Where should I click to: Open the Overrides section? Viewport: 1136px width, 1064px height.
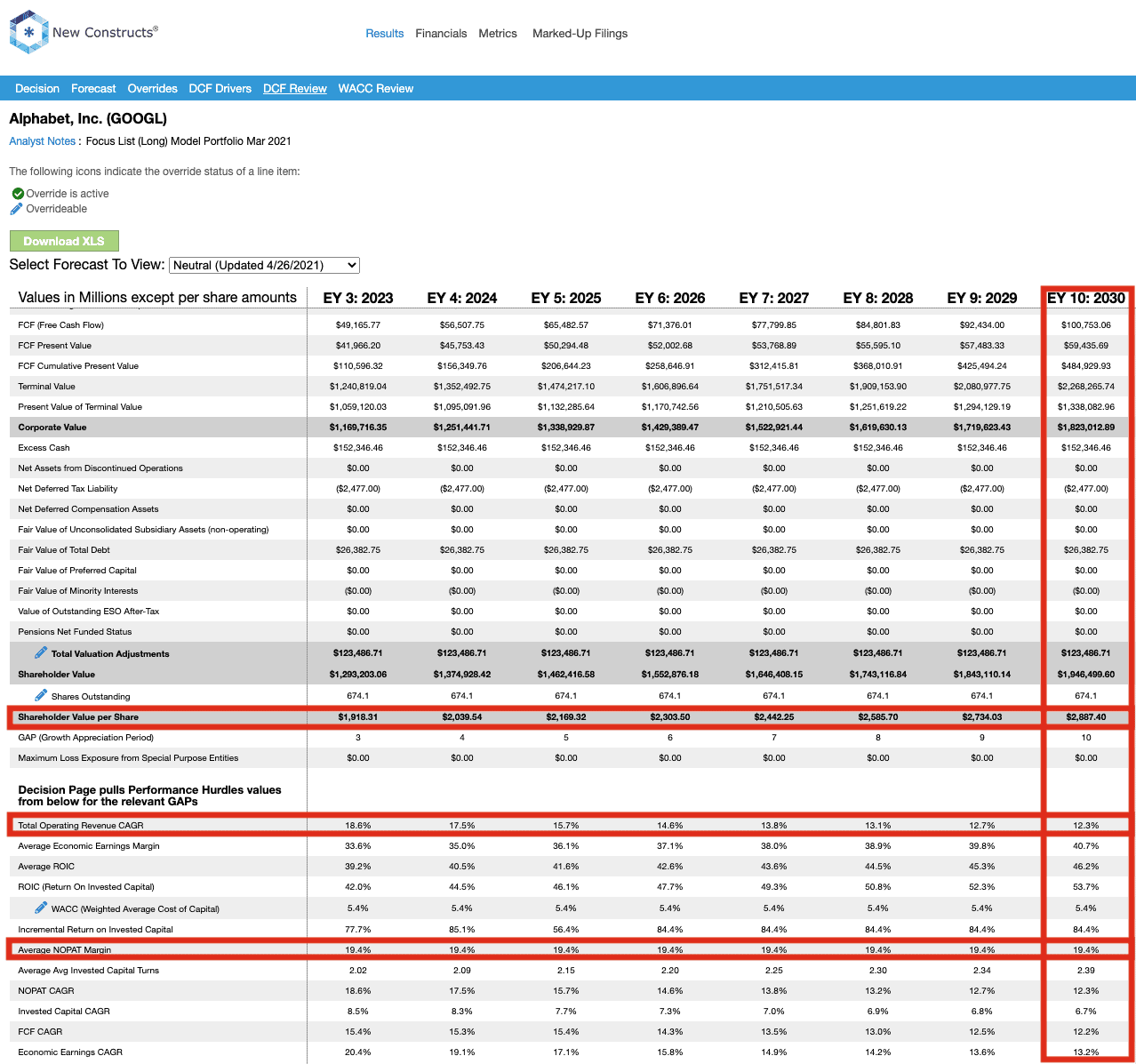pos(152,89)
